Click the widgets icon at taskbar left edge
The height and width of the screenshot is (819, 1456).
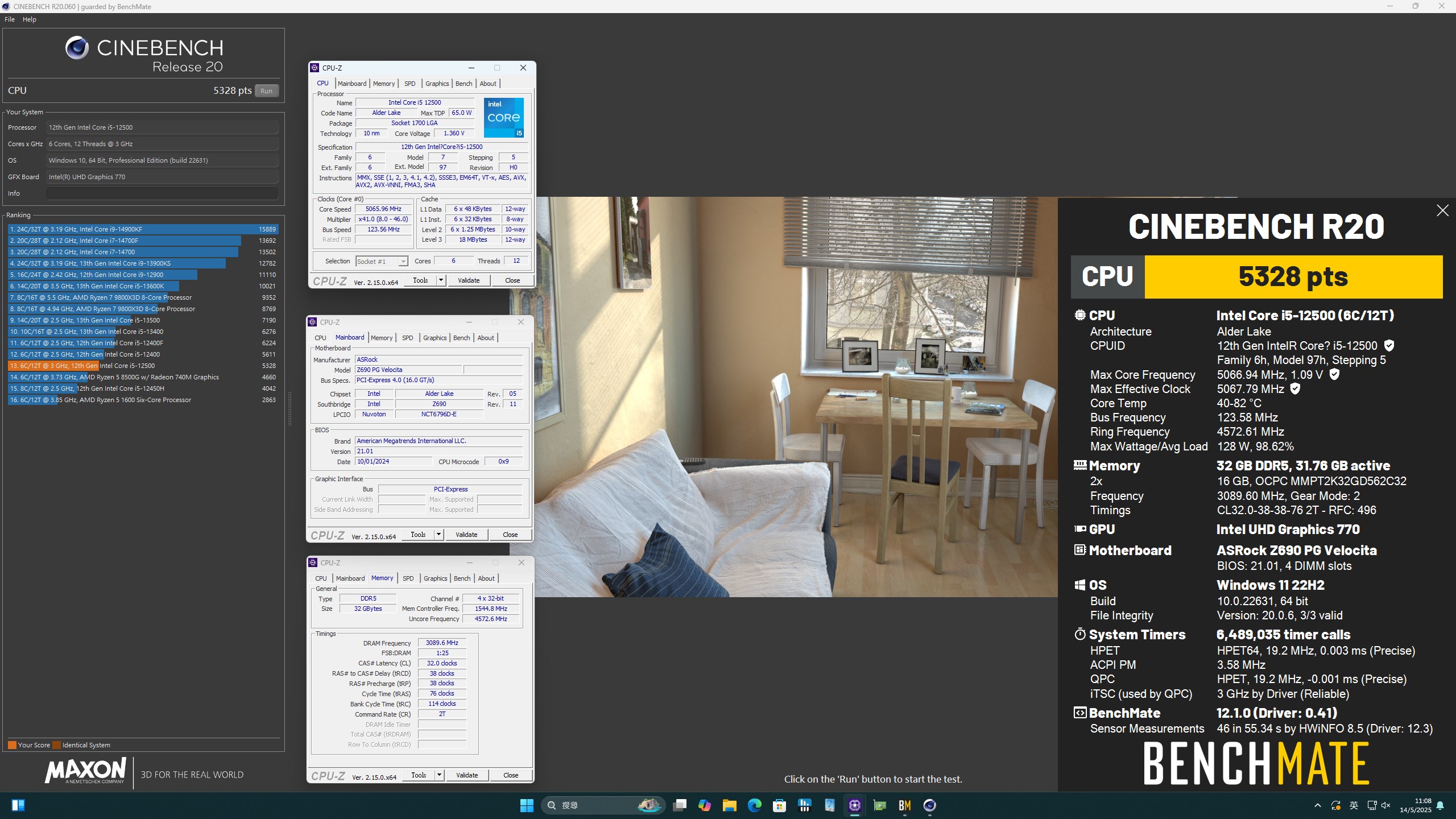click(x=18, y=805)
